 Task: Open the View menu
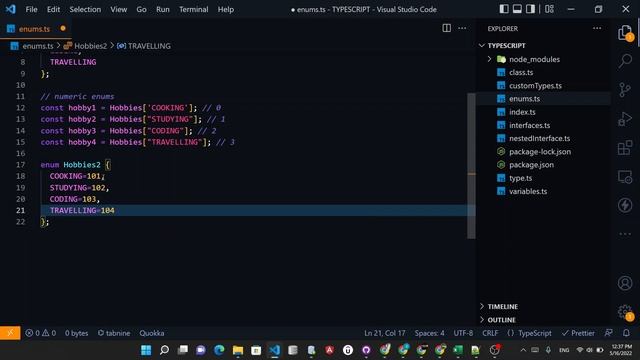point(118,9)
